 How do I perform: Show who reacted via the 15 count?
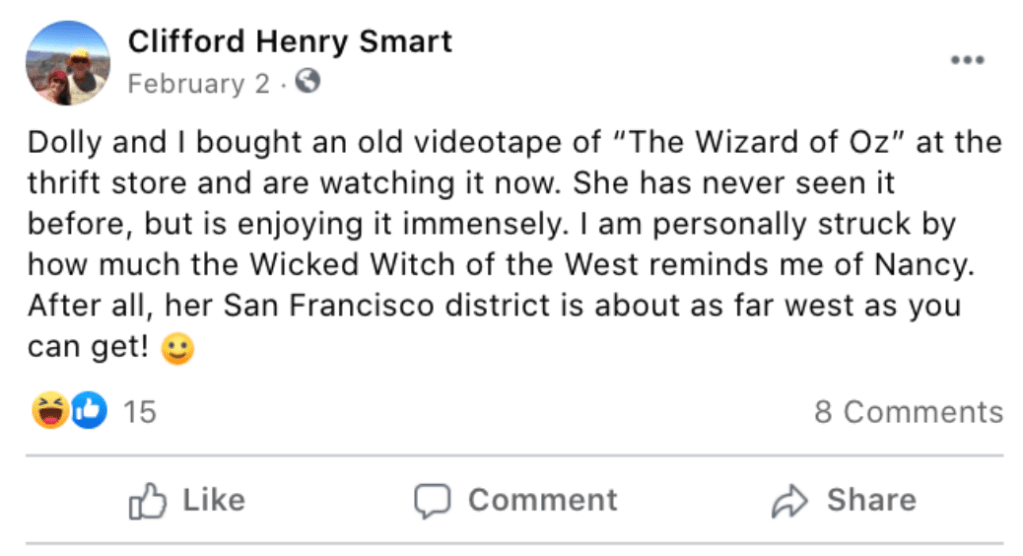140,412
